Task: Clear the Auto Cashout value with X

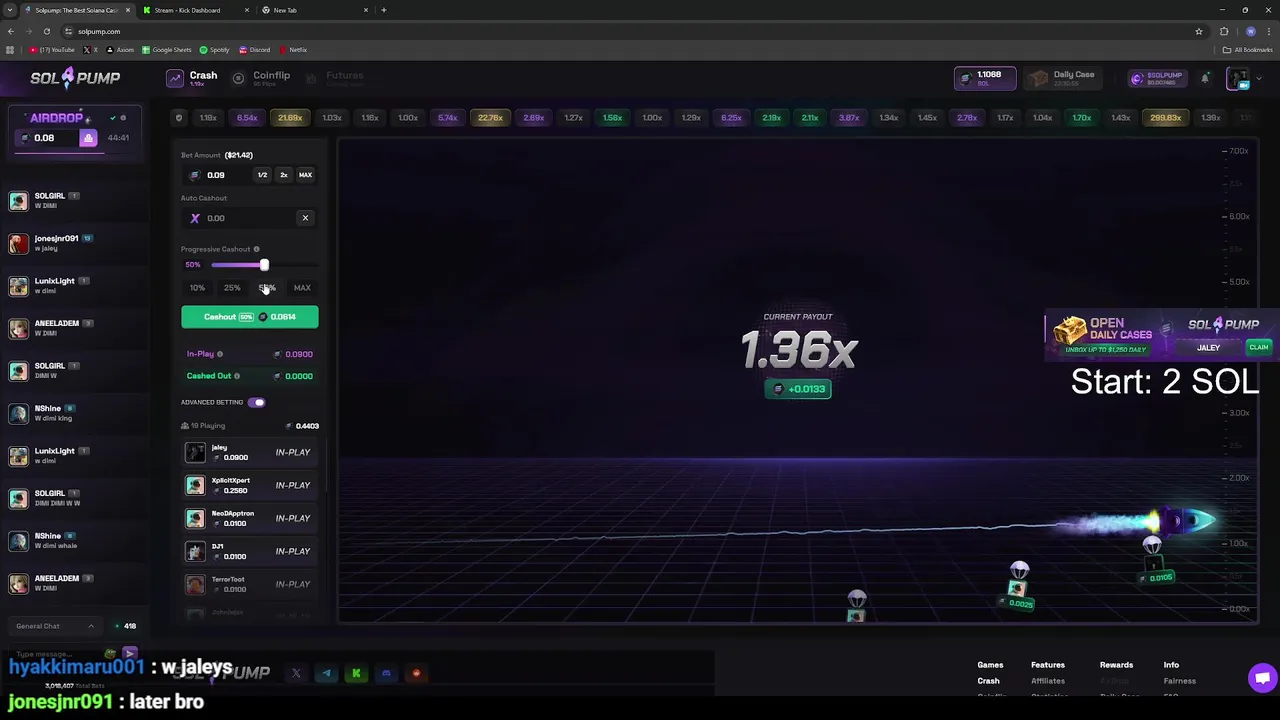Action: click(x=305, y=218)
